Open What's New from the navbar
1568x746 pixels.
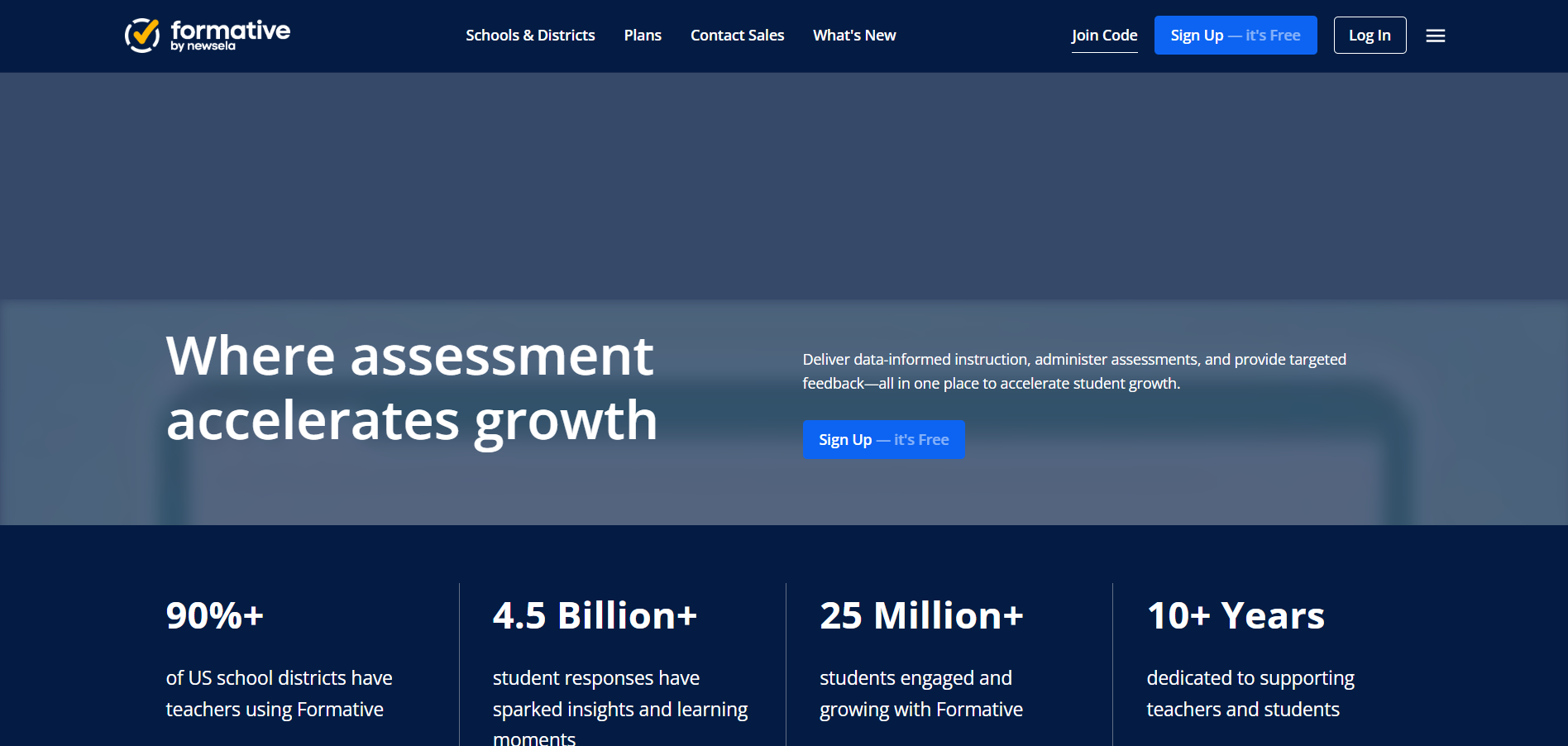tap(854, 36)
